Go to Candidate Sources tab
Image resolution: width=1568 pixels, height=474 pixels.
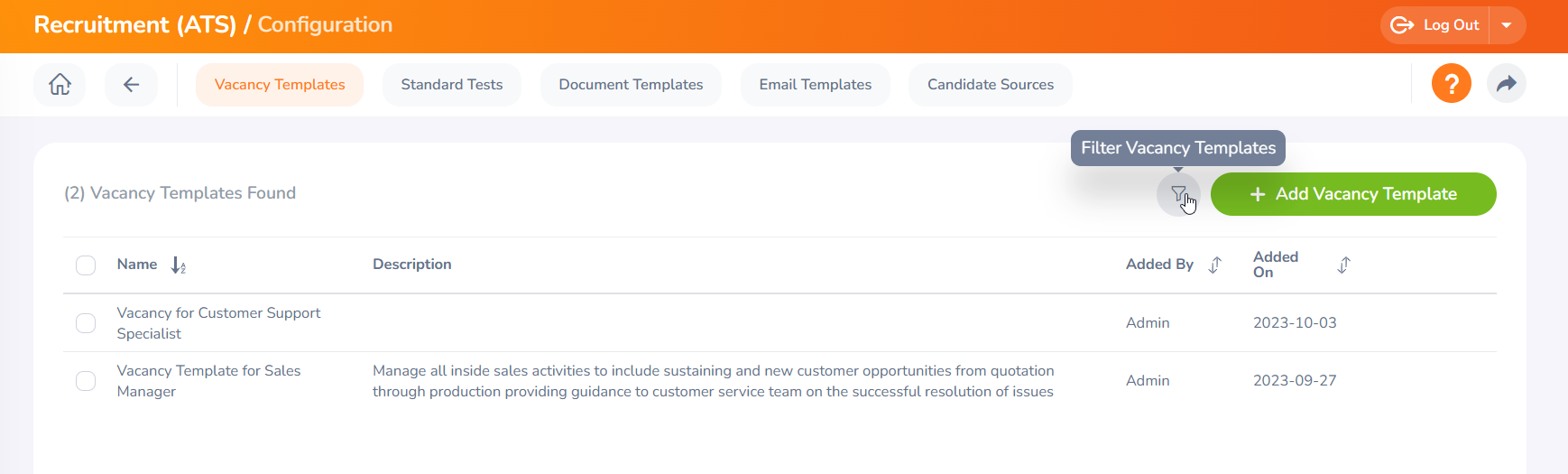pyautogui.click(x=990, y=85)
